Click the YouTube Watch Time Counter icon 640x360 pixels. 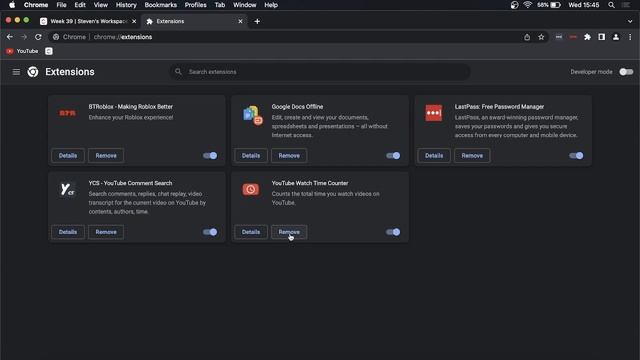click(x=251, y=189)
